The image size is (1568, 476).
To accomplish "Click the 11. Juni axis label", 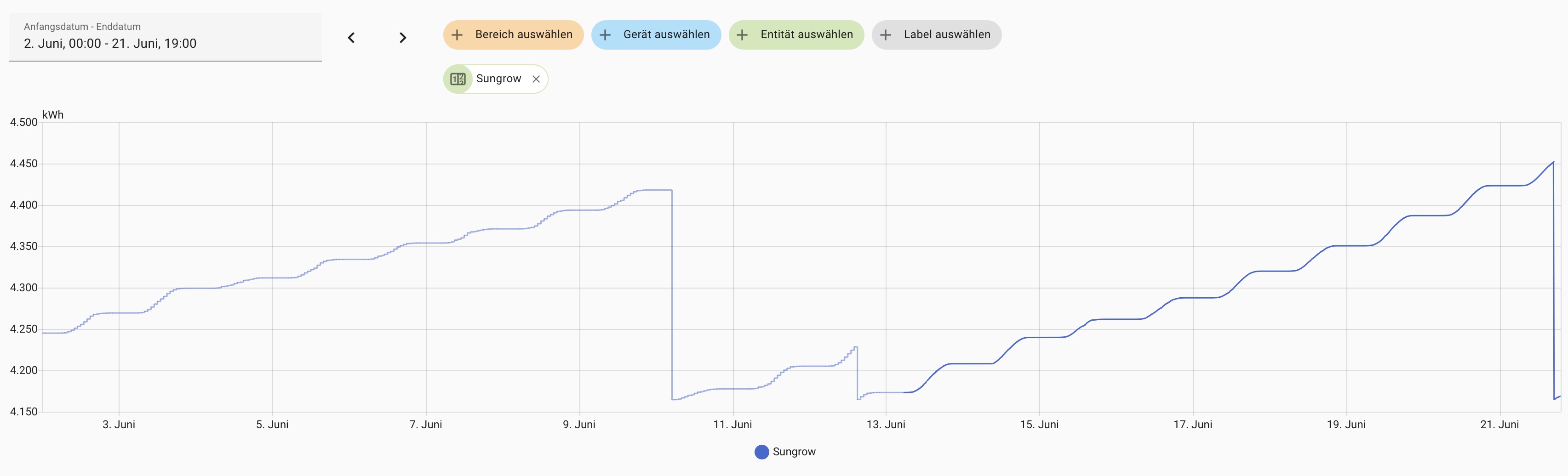I will (x=732, y=425).
